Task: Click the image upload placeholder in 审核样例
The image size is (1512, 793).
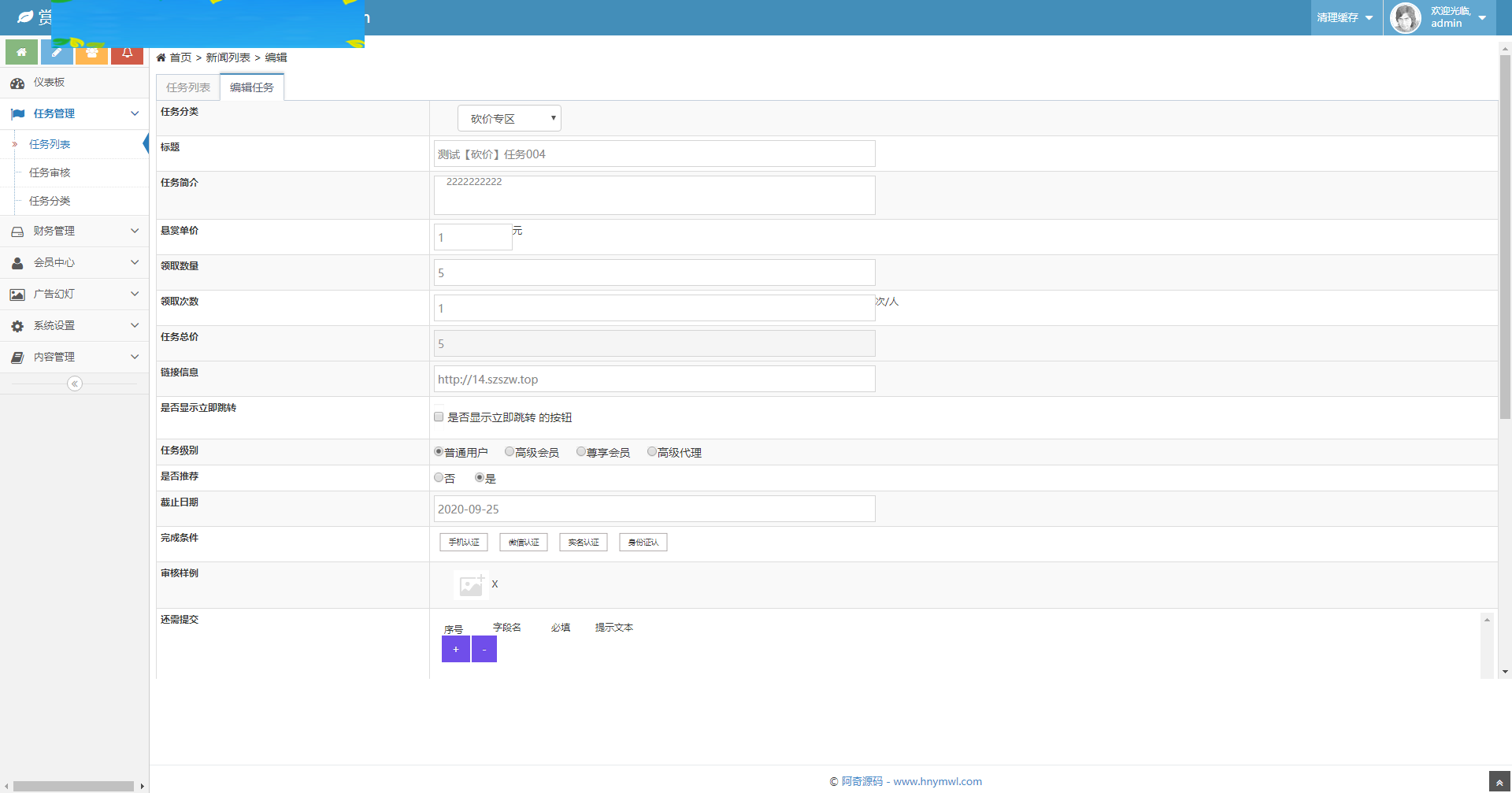Action: 471,585
